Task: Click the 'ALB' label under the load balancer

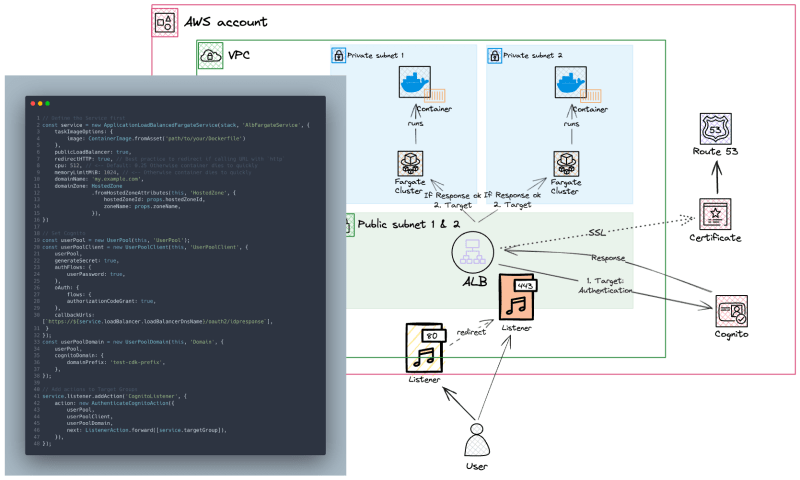Action: point(474,281)
